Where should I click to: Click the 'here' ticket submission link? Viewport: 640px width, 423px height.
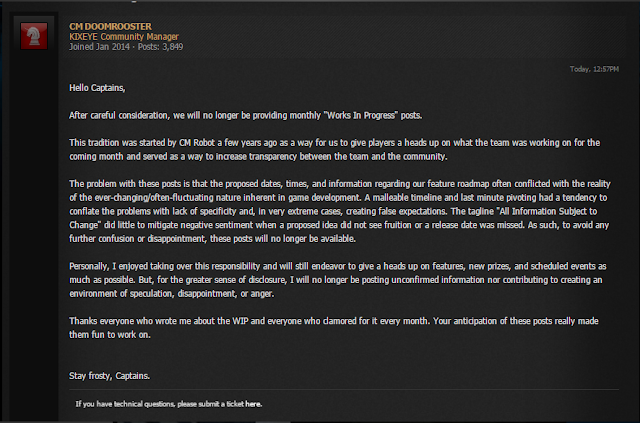pos(253,405)
